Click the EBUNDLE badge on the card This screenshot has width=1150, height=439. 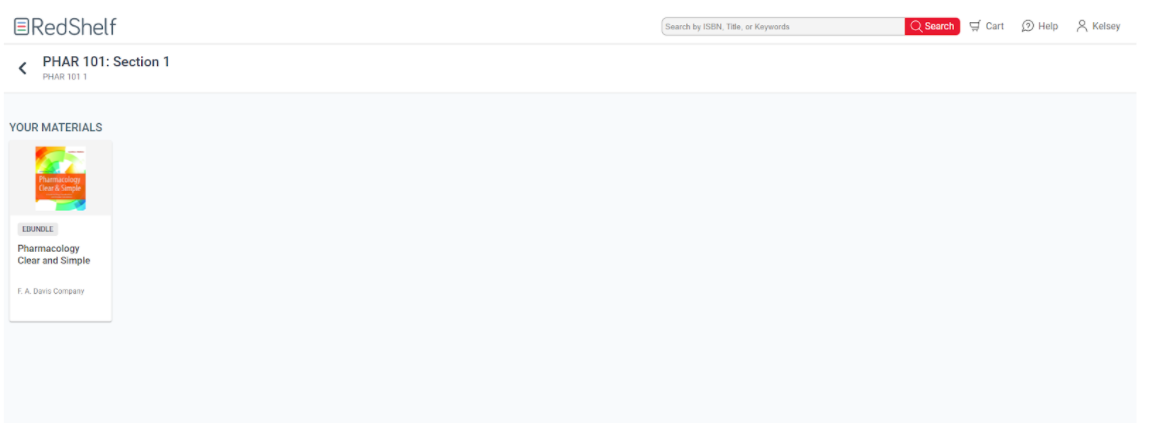(38, 229)
